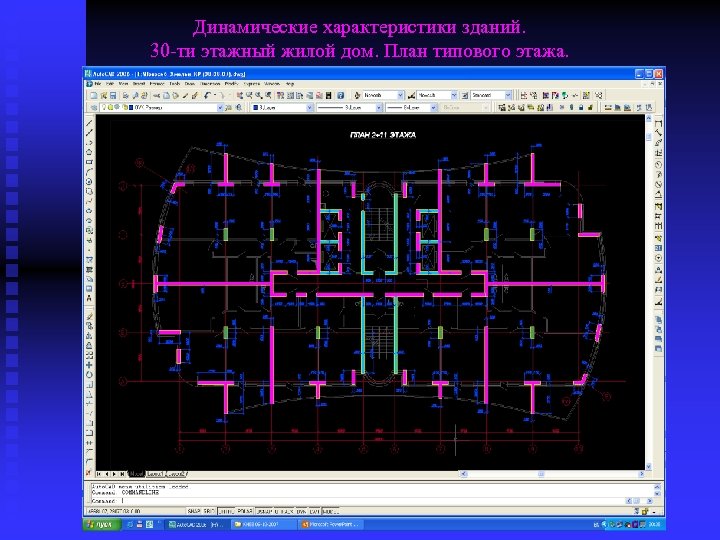
Task: Save the drawing with the floppy icon
Action: [x=112, y=95]
